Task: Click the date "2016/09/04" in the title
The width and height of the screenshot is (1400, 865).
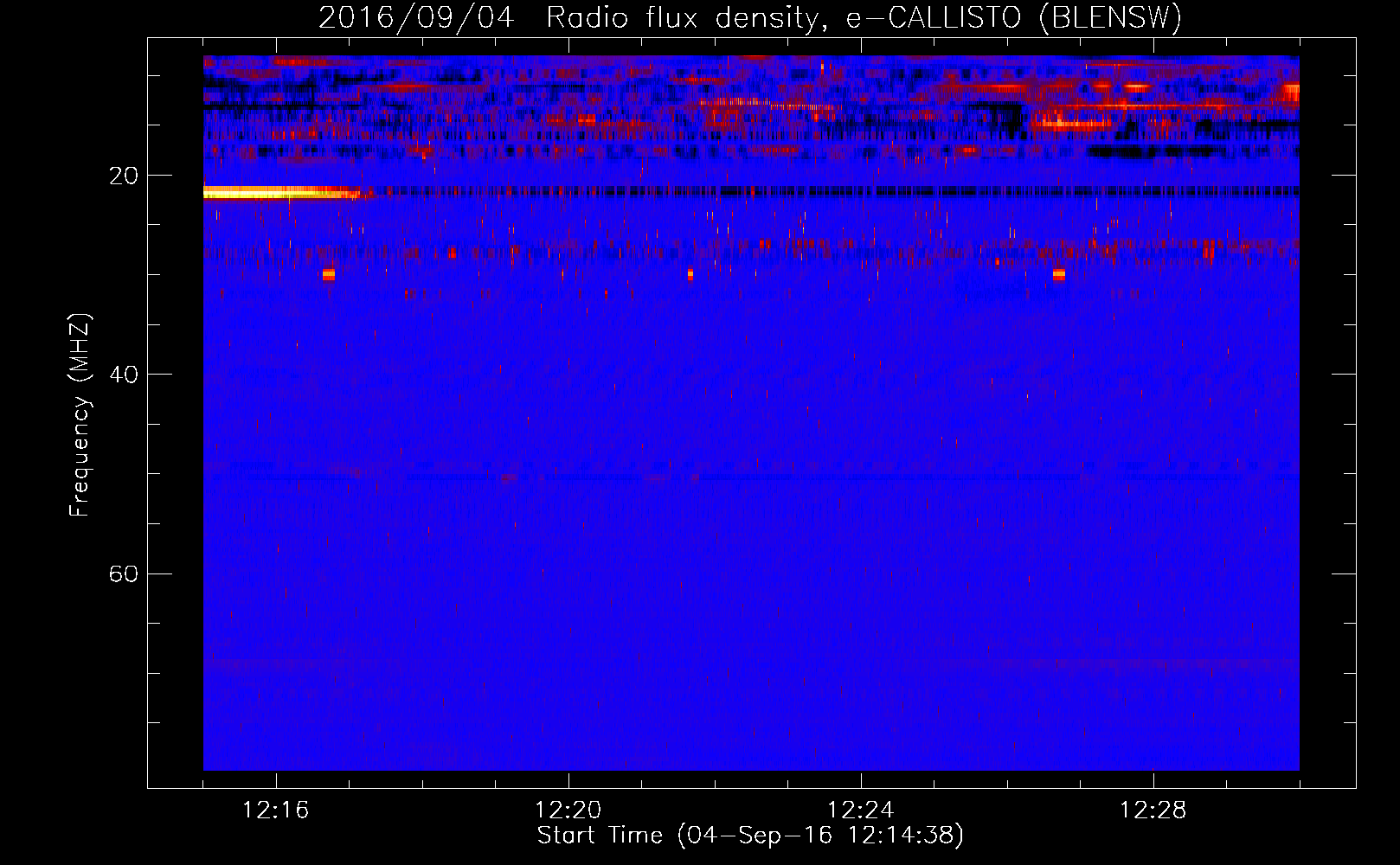Action: click(416, 17)
